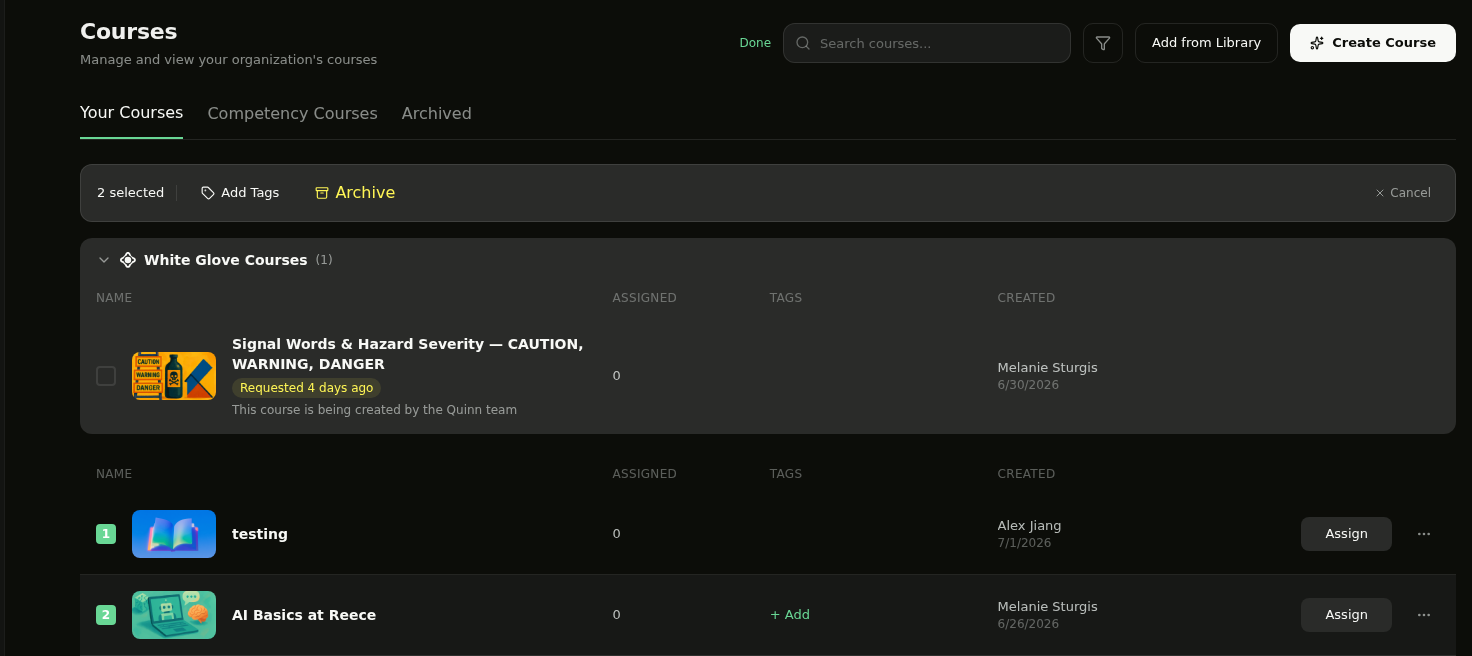1472x656 pixels.
Task: Add Tags to selected courses
Action: 240,193
